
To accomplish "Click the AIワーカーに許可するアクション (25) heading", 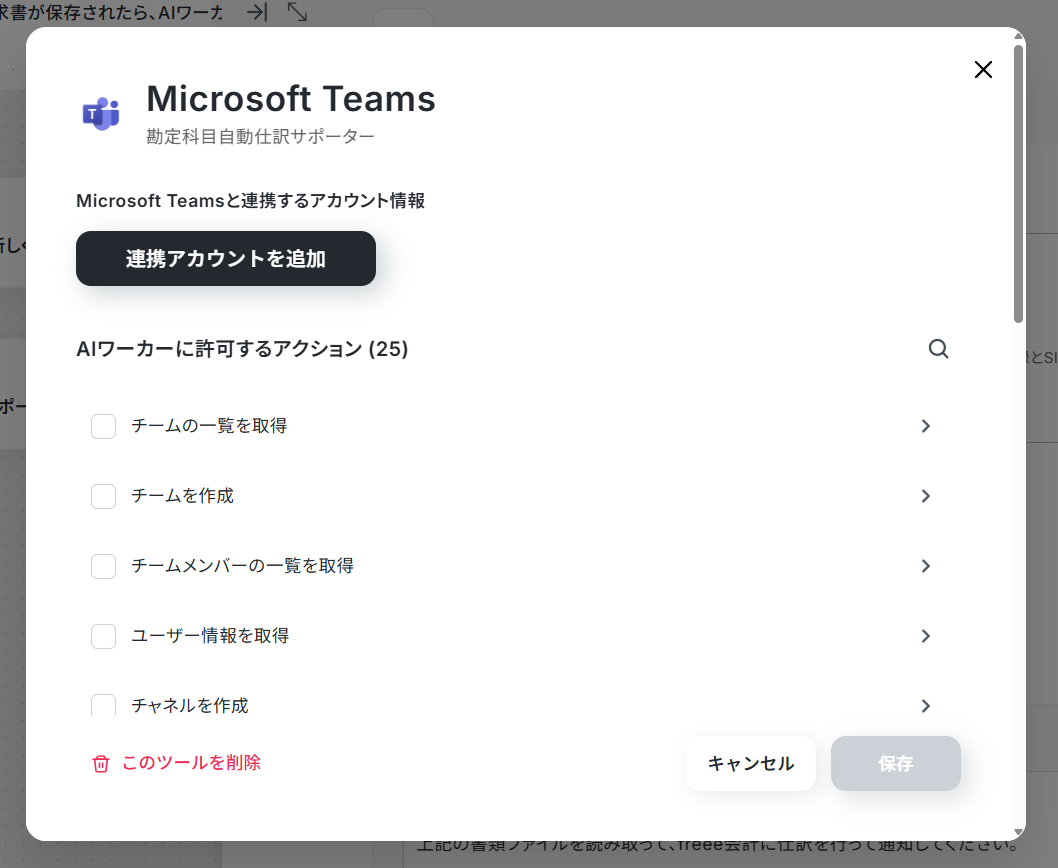I will pos(242,349).
